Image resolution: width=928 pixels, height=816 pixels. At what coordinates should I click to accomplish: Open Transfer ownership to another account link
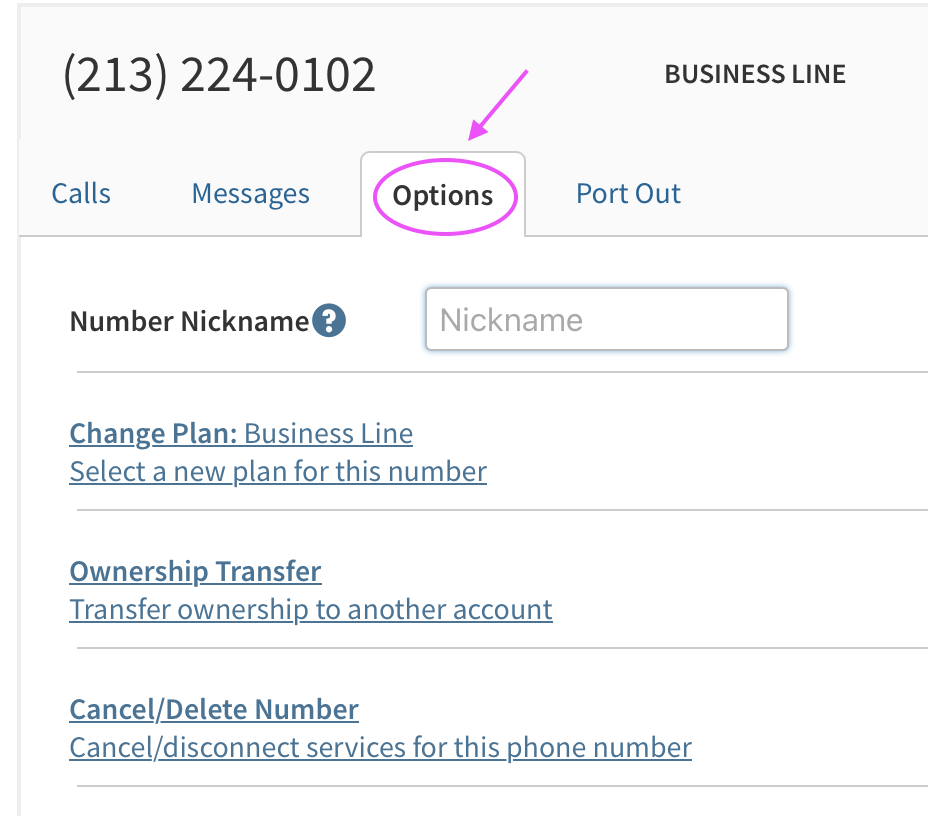click(310, 609)
